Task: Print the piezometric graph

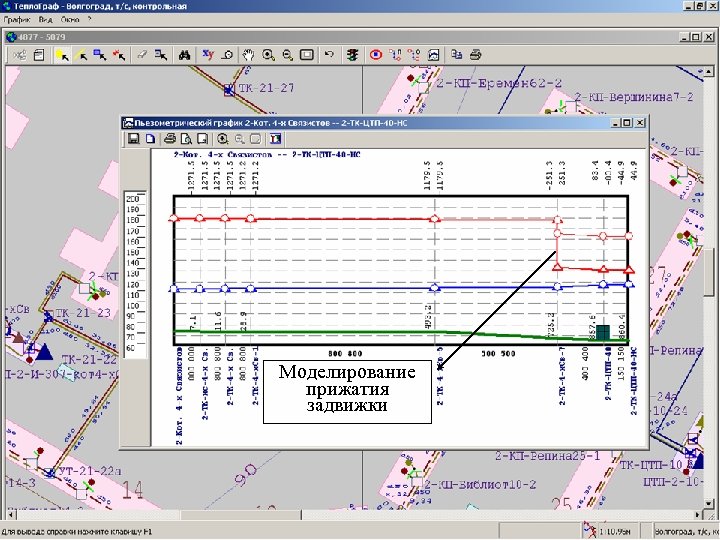Action: (x=170, y=139)
